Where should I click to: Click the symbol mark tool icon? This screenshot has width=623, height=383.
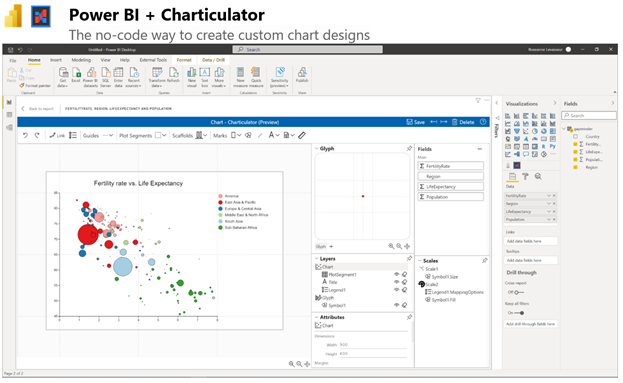248,135
